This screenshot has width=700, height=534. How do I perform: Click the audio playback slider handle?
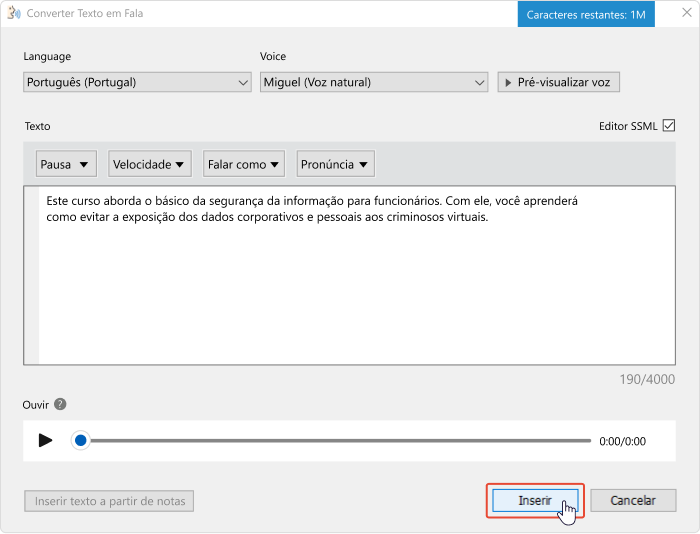81,441
